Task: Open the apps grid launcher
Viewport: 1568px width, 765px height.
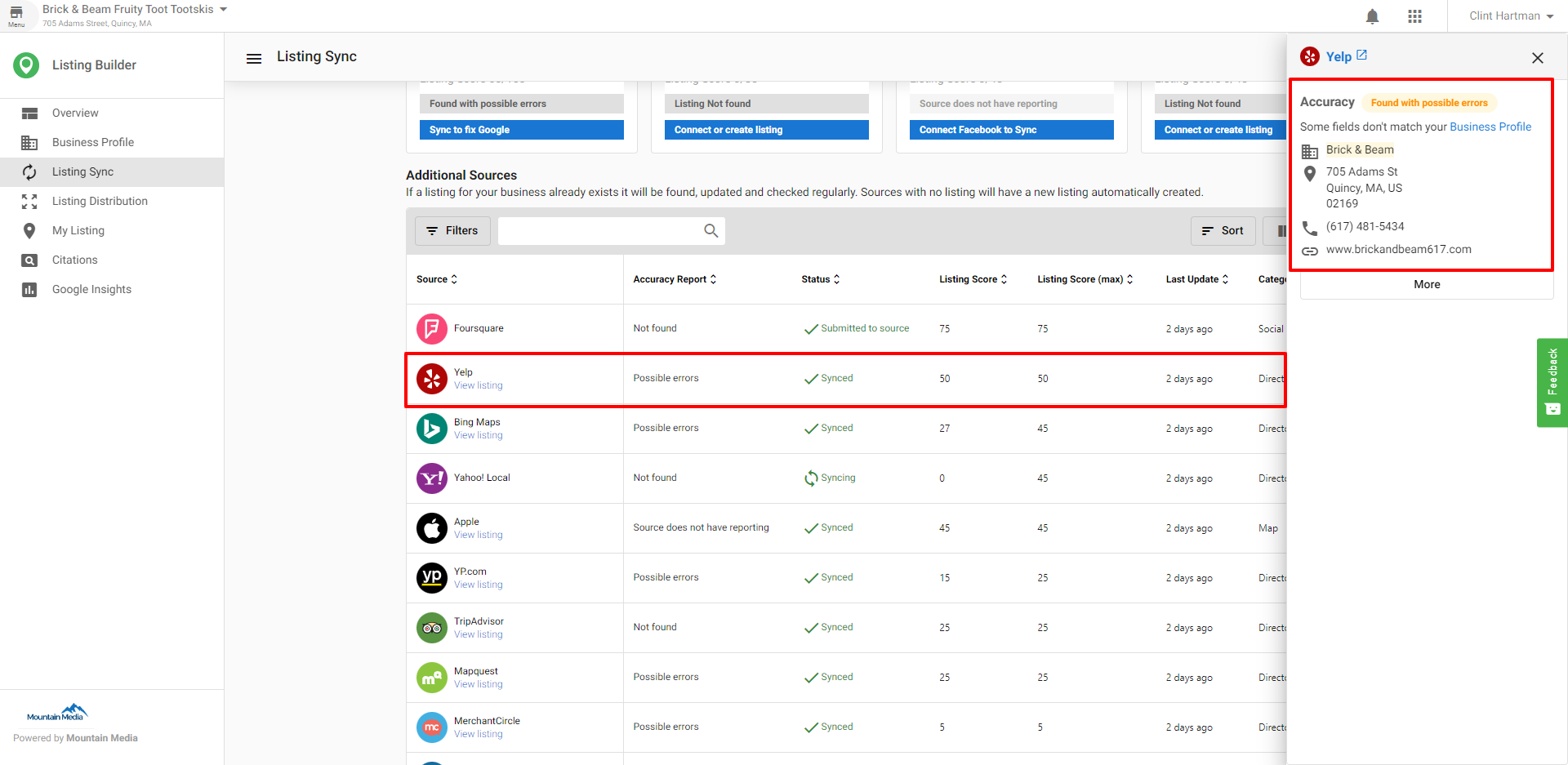Action: tap(1414, 16)
